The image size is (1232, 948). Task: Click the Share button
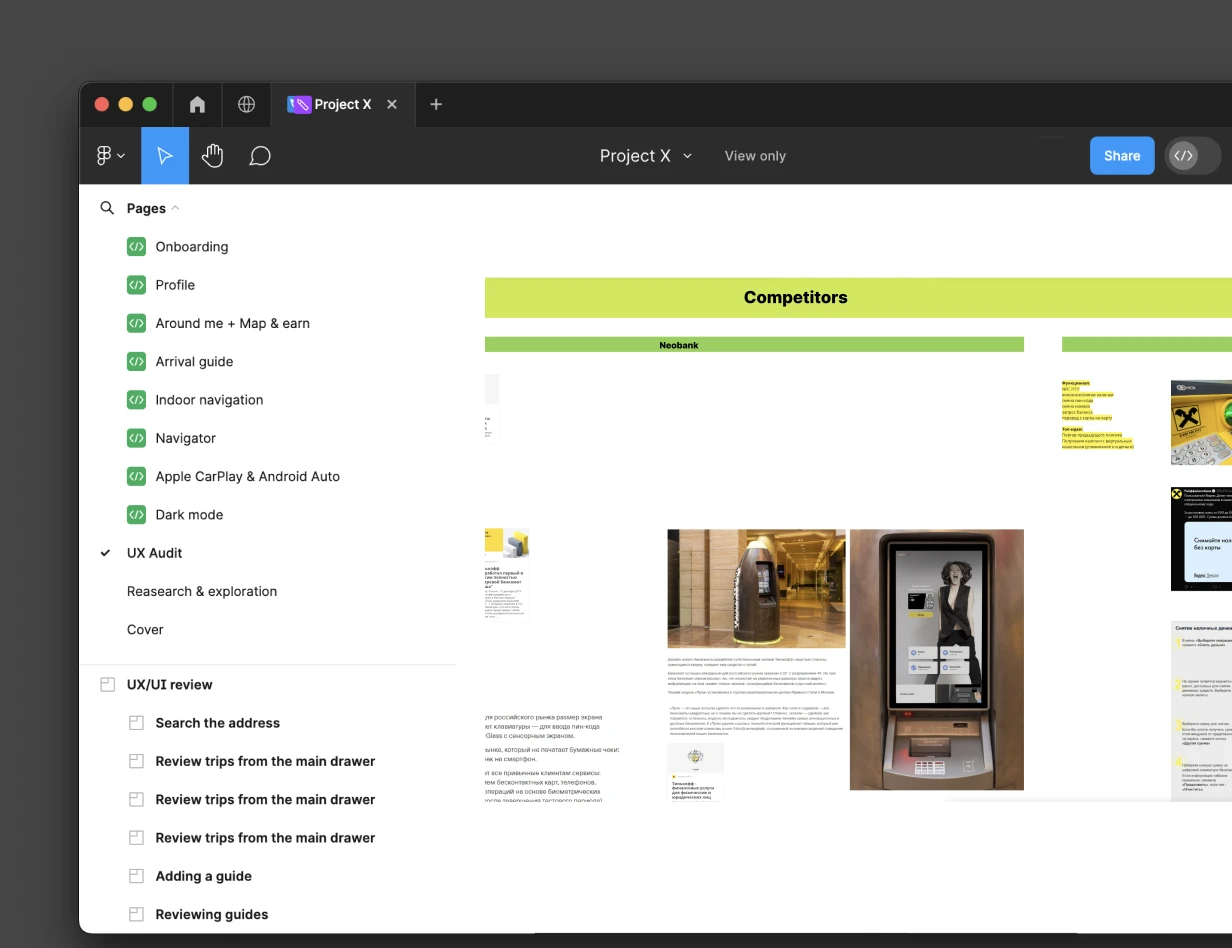coord(1121,155)
